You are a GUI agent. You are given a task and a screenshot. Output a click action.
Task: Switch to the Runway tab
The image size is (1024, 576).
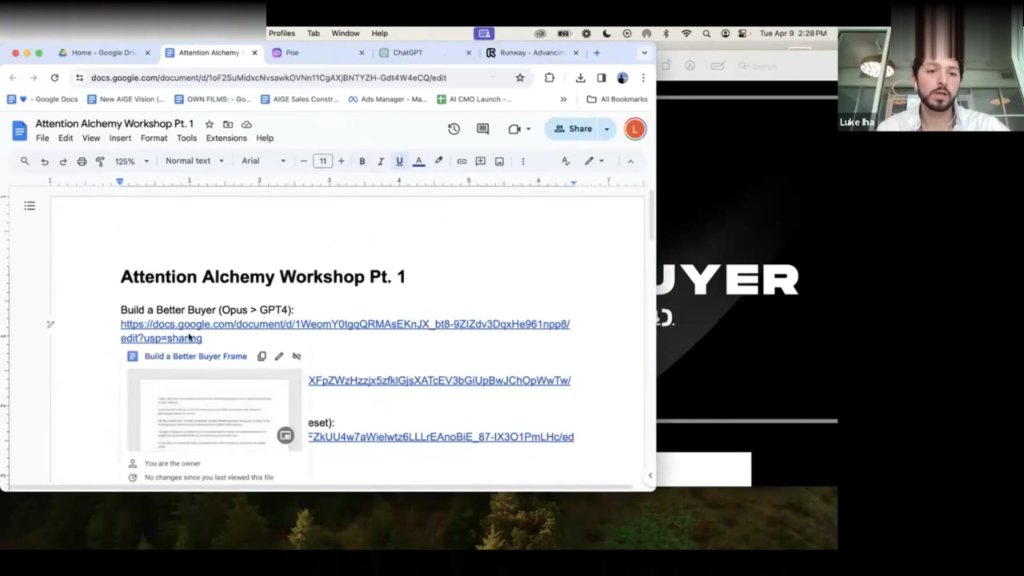[532, 53]
